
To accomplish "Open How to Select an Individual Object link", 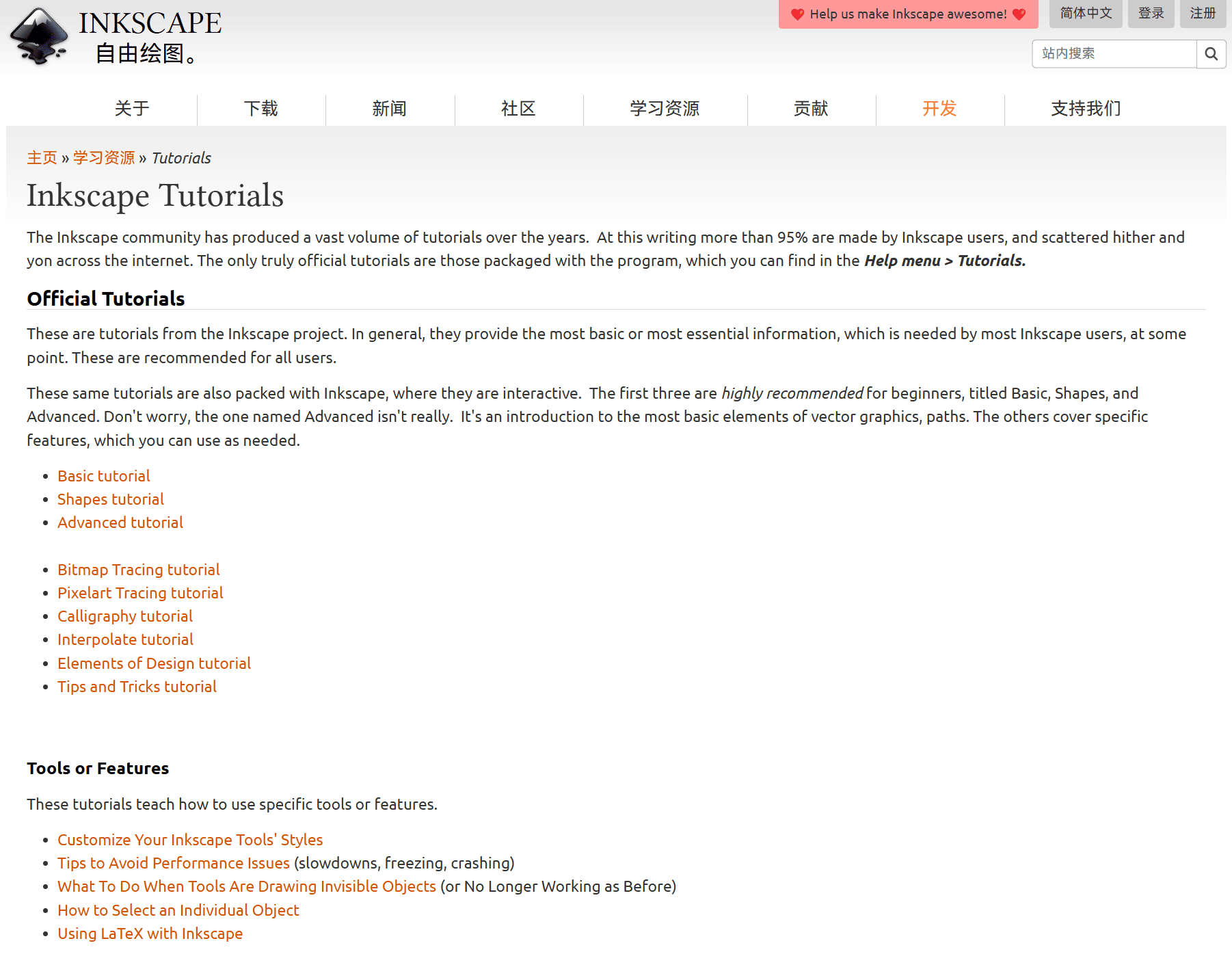I will click(x=178, y=910).
